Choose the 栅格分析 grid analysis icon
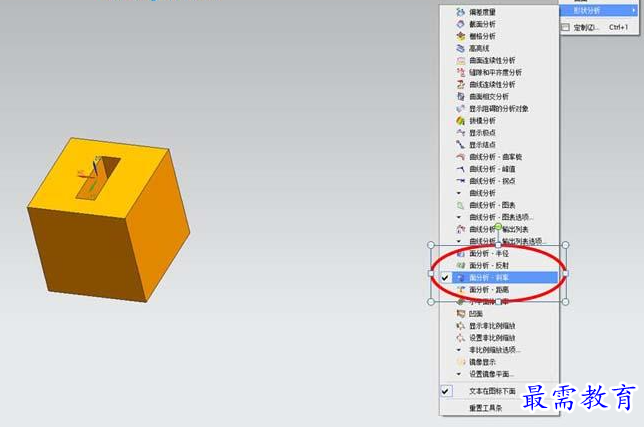The image size is (644, 429). pyautogui.click(x=460, y=36)
